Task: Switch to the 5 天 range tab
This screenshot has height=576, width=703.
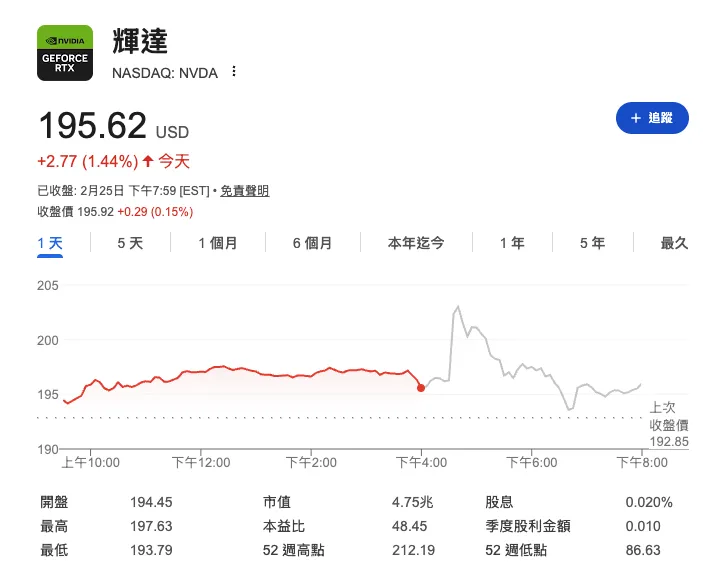Action: [130, 243]
